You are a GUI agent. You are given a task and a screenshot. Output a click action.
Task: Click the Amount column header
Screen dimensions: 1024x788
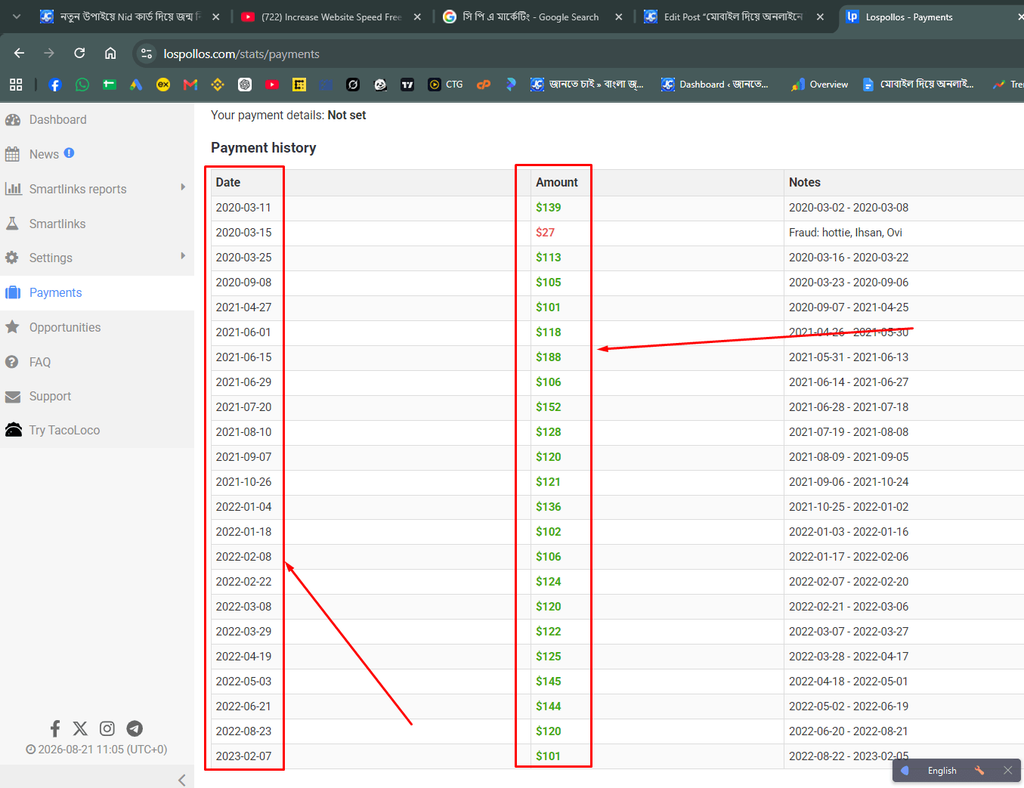coord(556,182)
